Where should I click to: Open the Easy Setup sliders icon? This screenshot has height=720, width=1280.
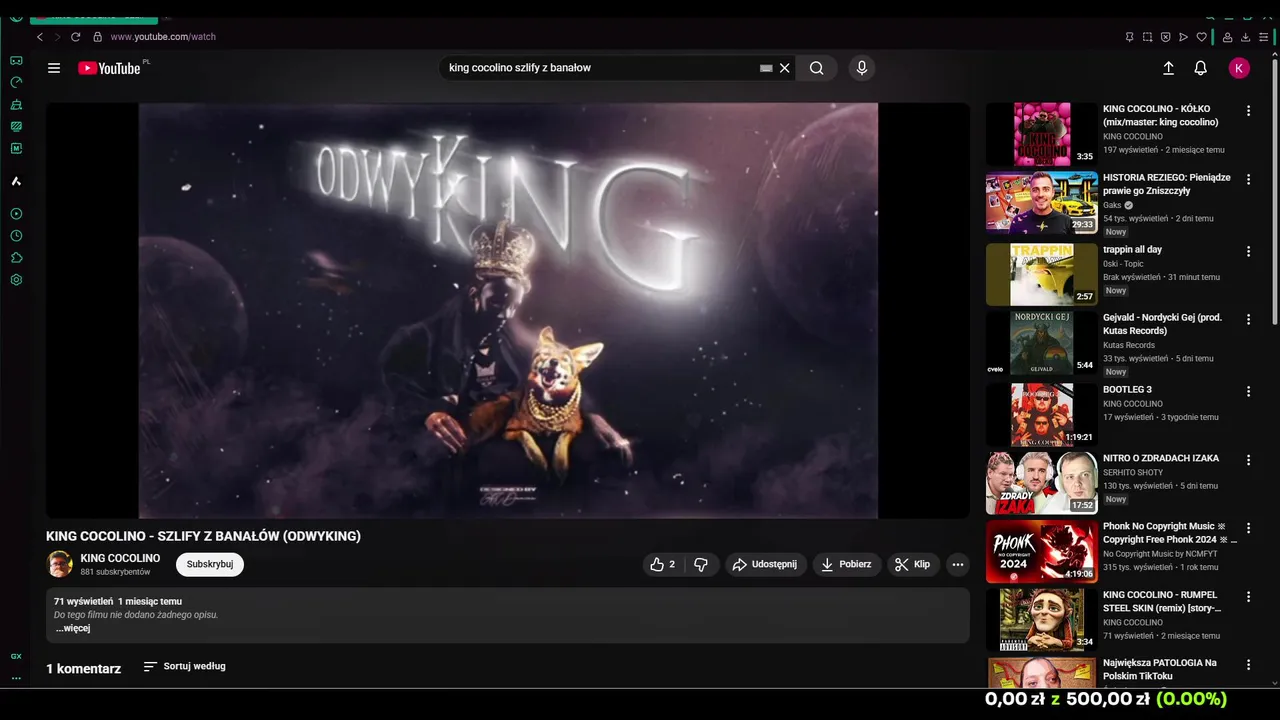point(1264,37)
